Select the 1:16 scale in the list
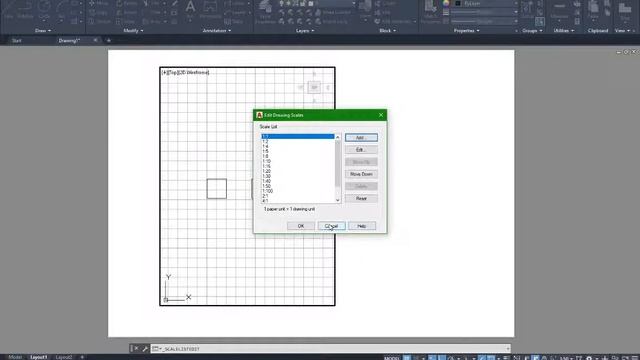 point(298,166)
